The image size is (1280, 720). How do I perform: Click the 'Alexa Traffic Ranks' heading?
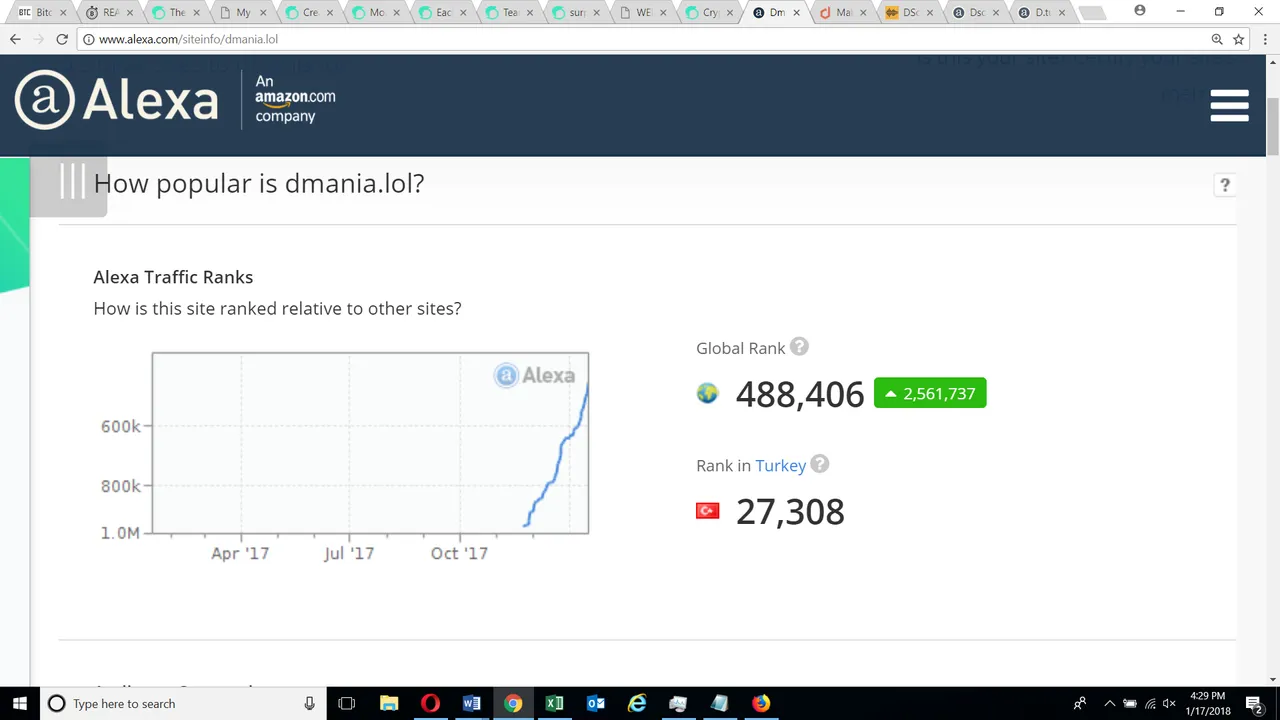pos(173,277)
